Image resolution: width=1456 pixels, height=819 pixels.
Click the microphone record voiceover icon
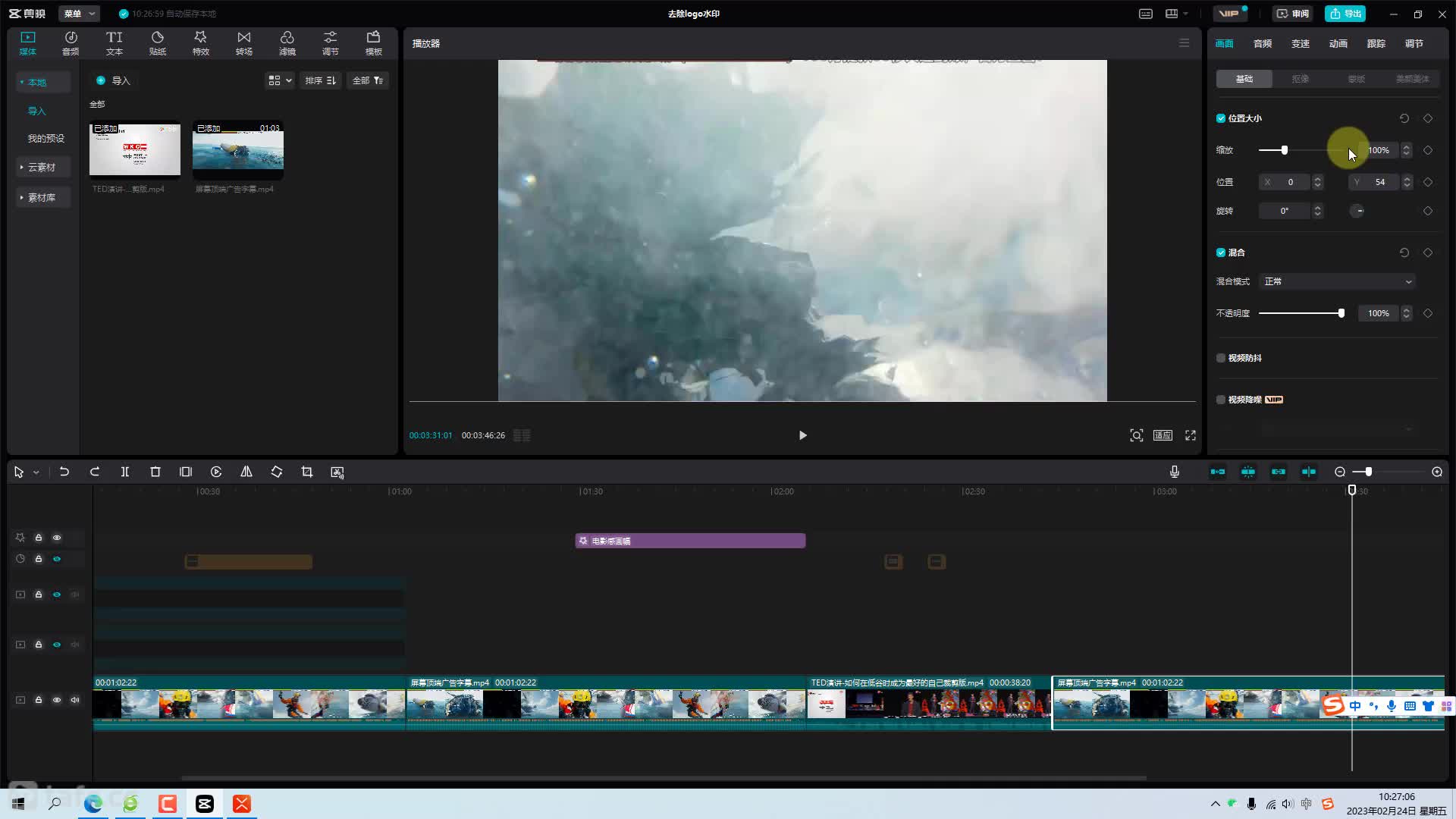point(1175,472)
